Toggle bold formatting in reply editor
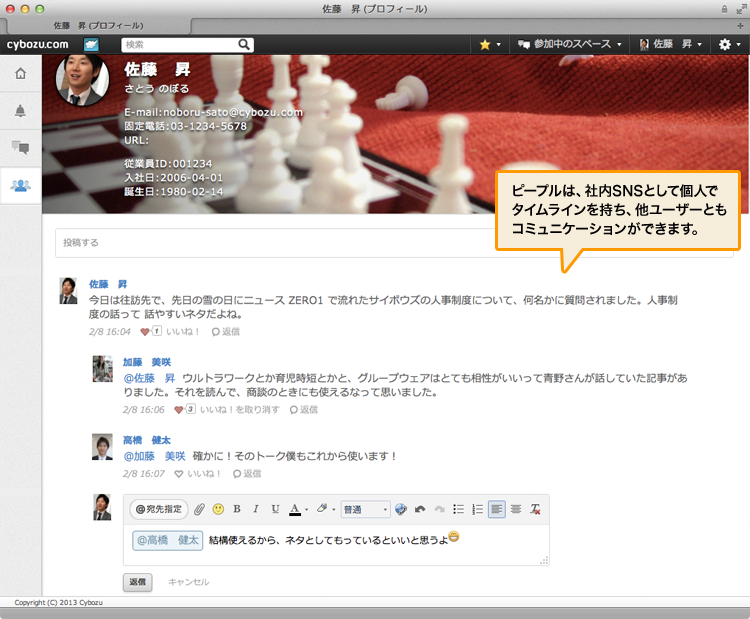750x619 pixels. point(237,509)
